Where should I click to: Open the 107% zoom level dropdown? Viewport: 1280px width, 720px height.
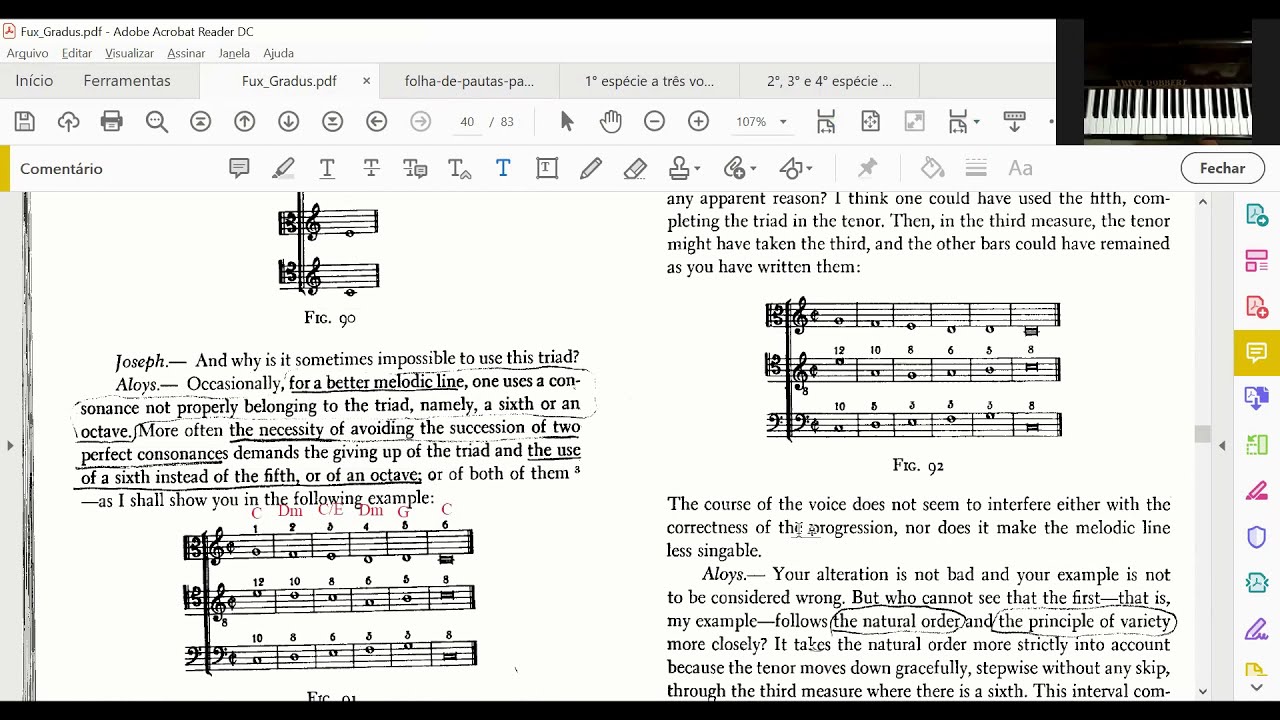pos(783,122)
